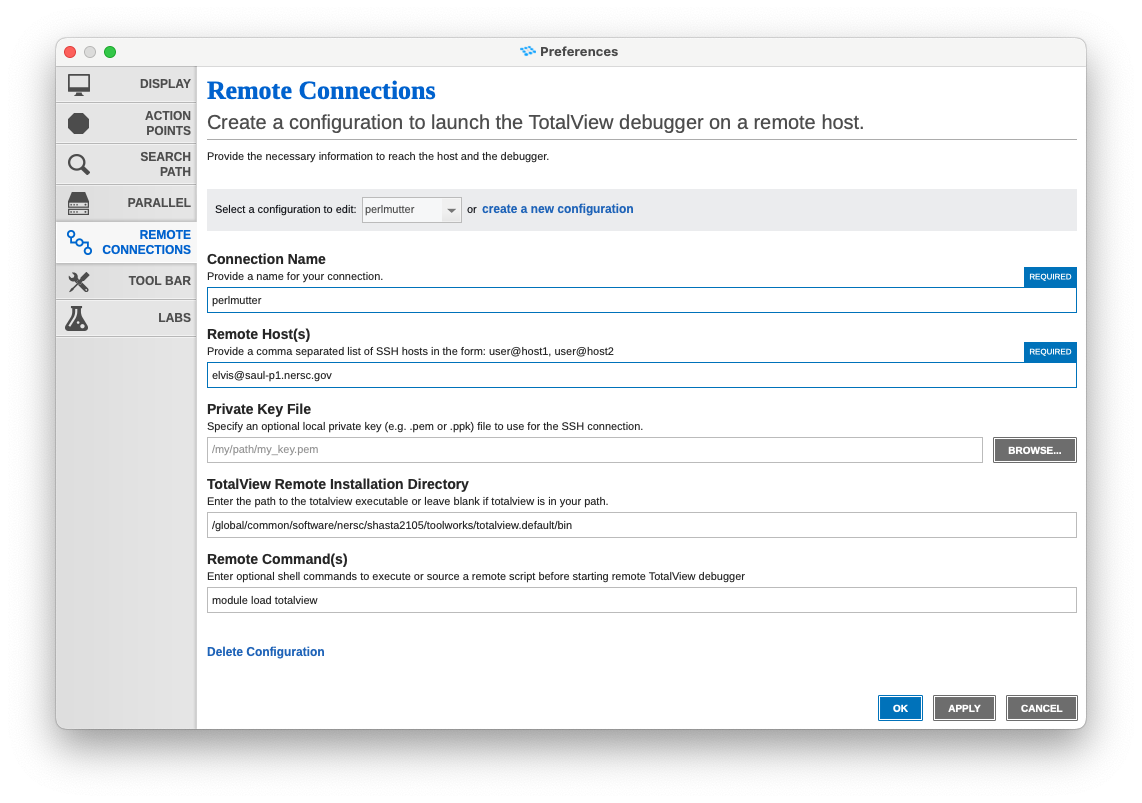The width and height of the screenshot is (1142, 803).
Task: Focus the Private Key File field
Action: click(x=594, y=450)
